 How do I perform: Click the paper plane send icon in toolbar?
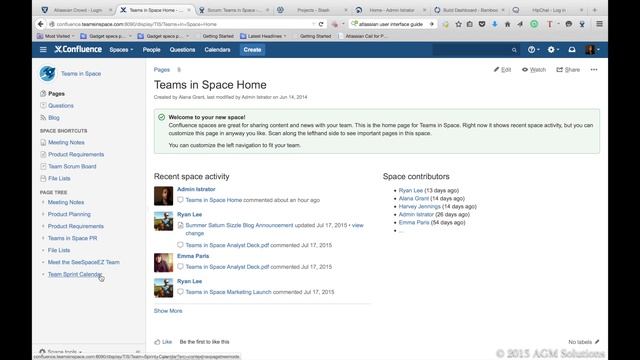click(x=520, y=24)
